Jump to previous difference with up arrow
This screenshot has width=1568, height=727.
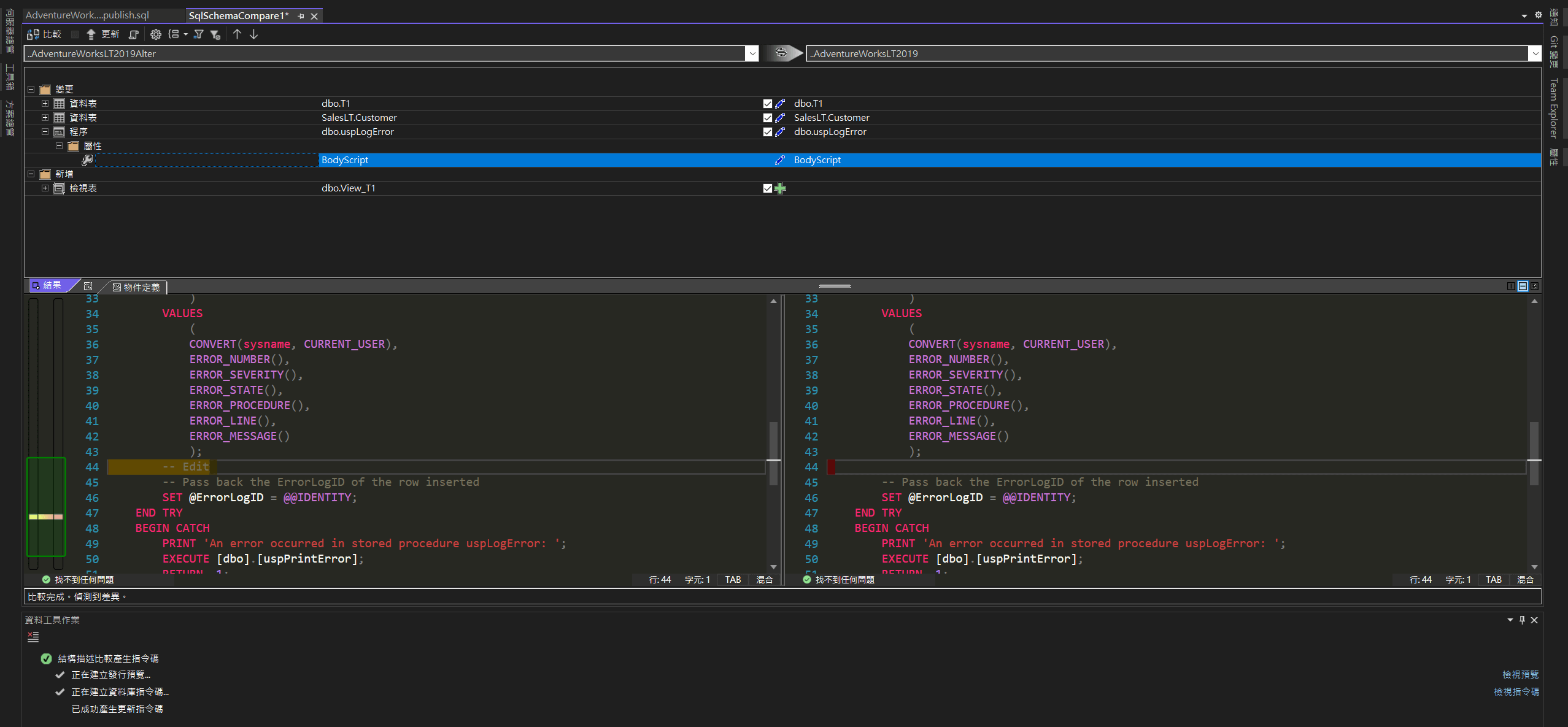[237, 34]
